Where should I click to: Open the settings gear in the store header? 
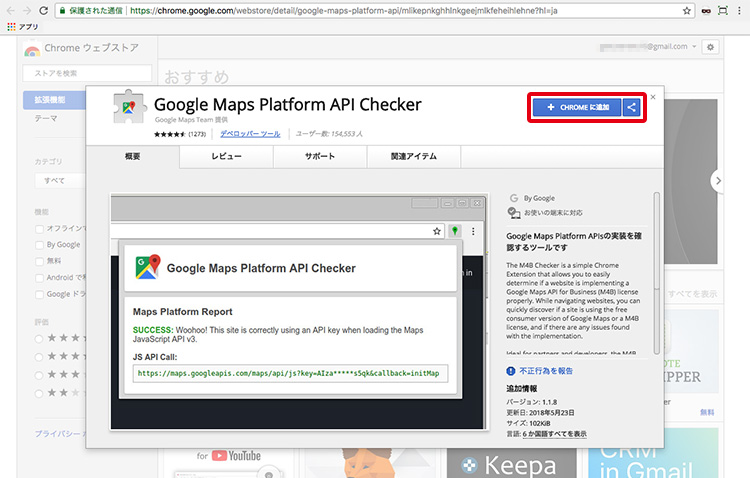pyautogui.click(x=710, y=47)
